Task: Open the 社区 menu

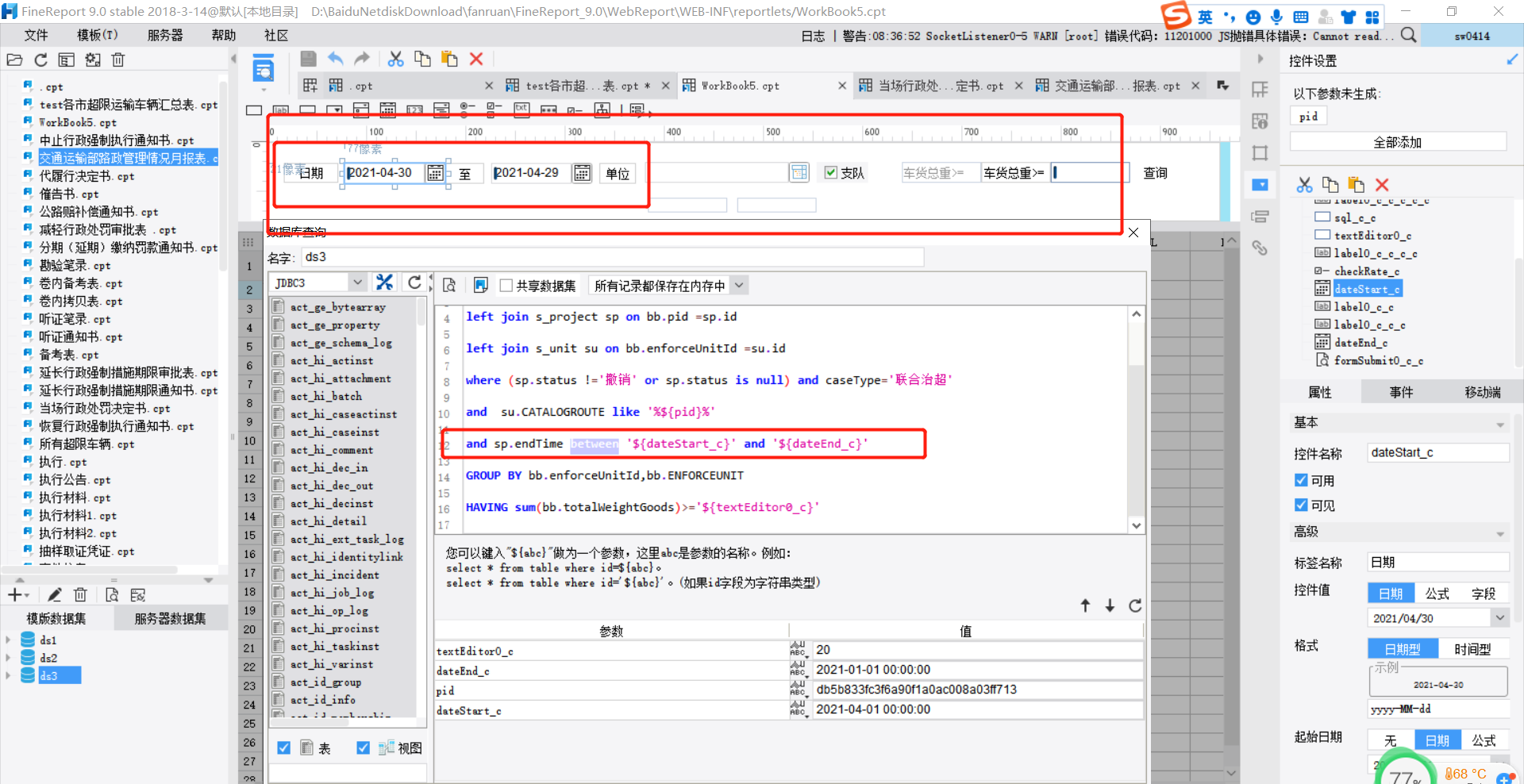Action: 276,35
